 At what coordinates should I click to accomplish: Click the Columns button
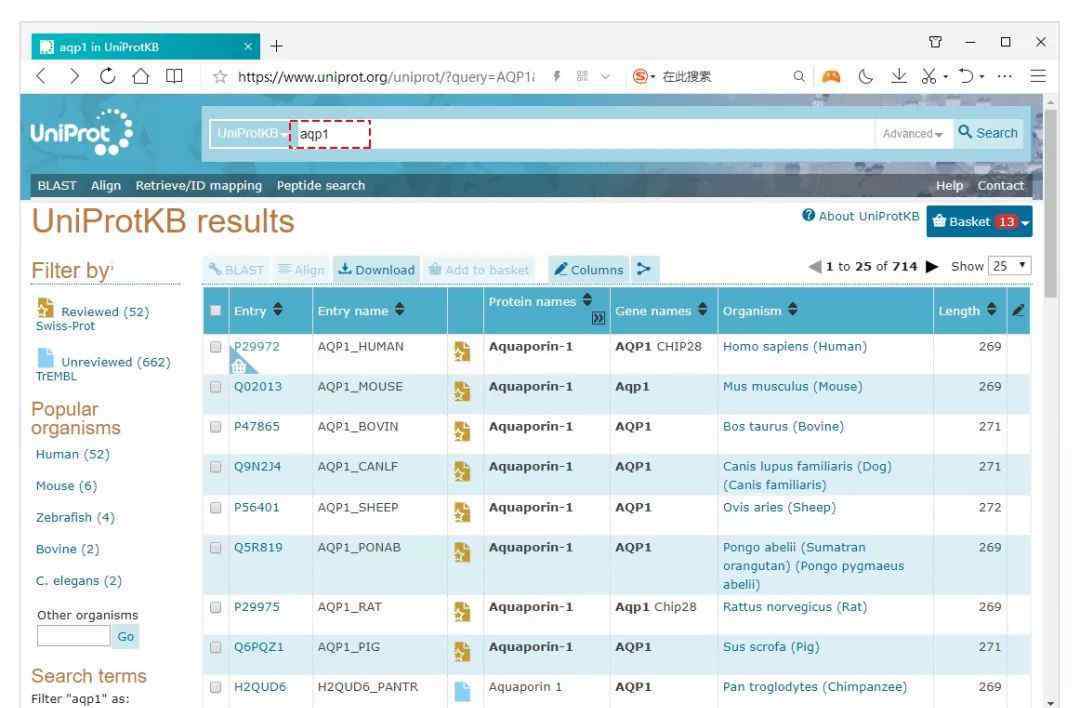pos(589,269)
